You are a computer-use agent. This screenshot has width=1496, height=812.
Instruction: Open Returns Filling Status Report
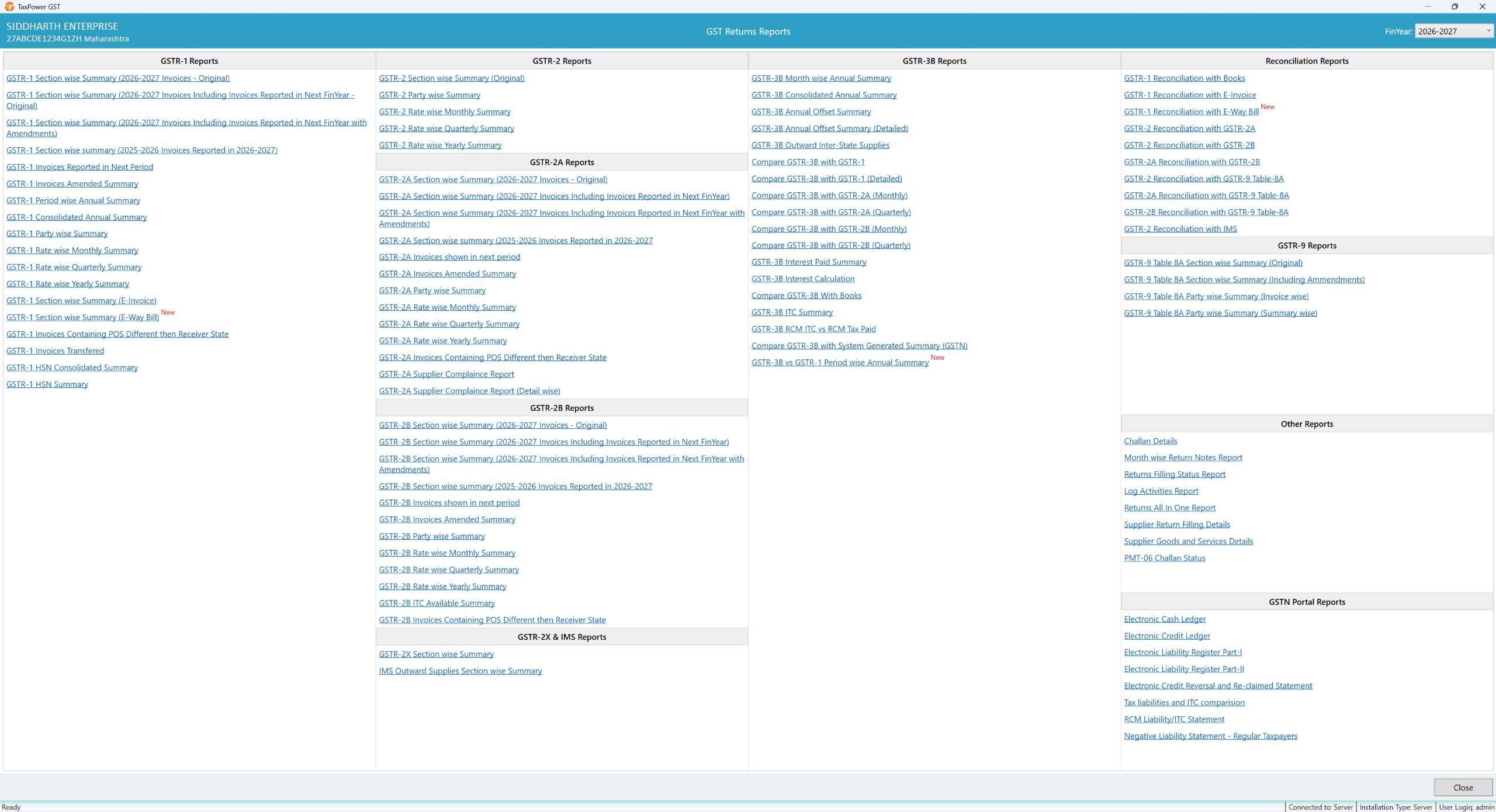[x=1175, y=474]
